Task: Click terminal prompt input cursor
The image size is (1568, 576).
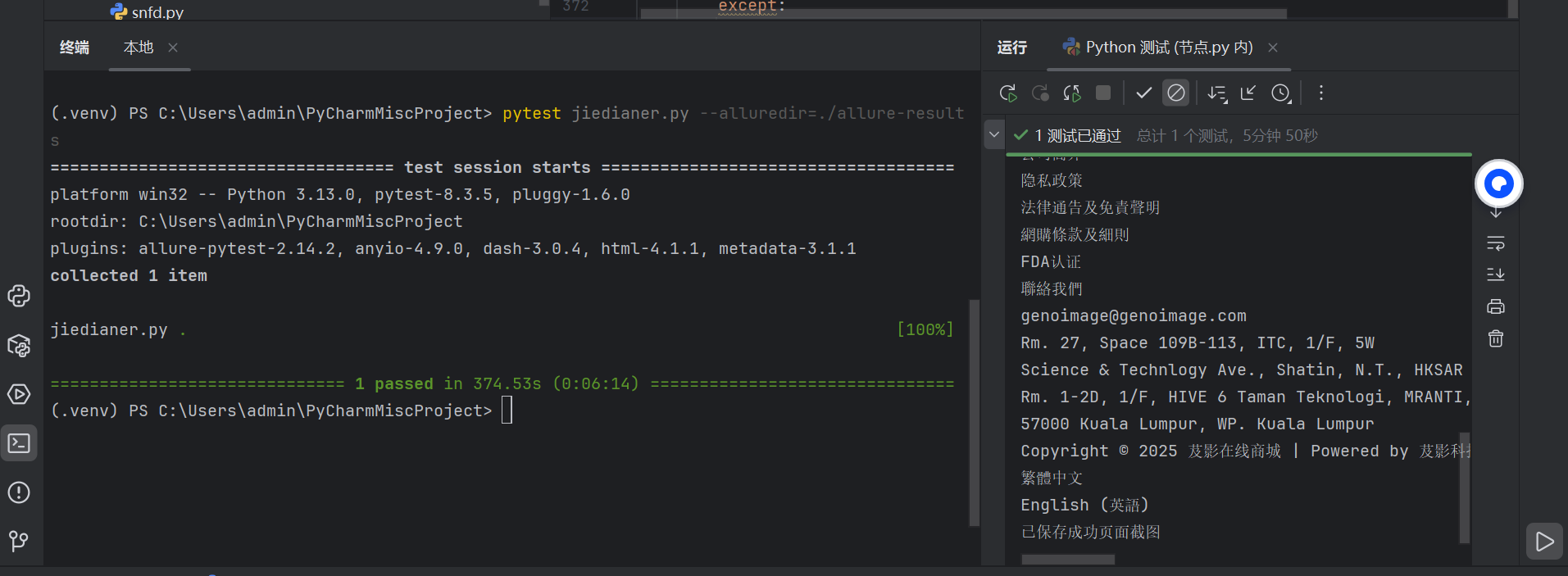Action: pos(507,410)
